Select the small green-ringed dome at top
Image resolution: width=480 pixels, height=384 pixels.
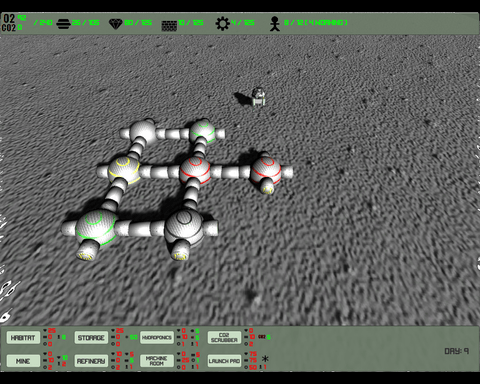click(x=202, y=131)
